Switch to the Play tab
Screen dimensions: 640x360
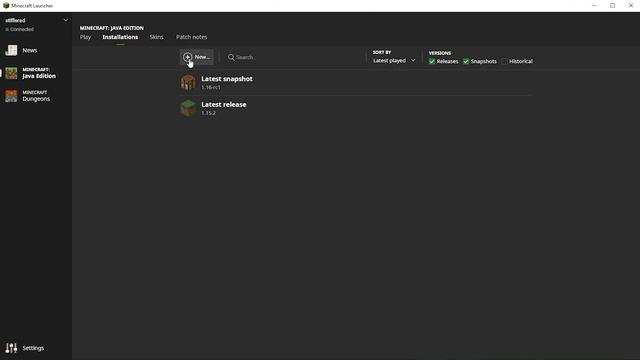[x=85, y=37]
